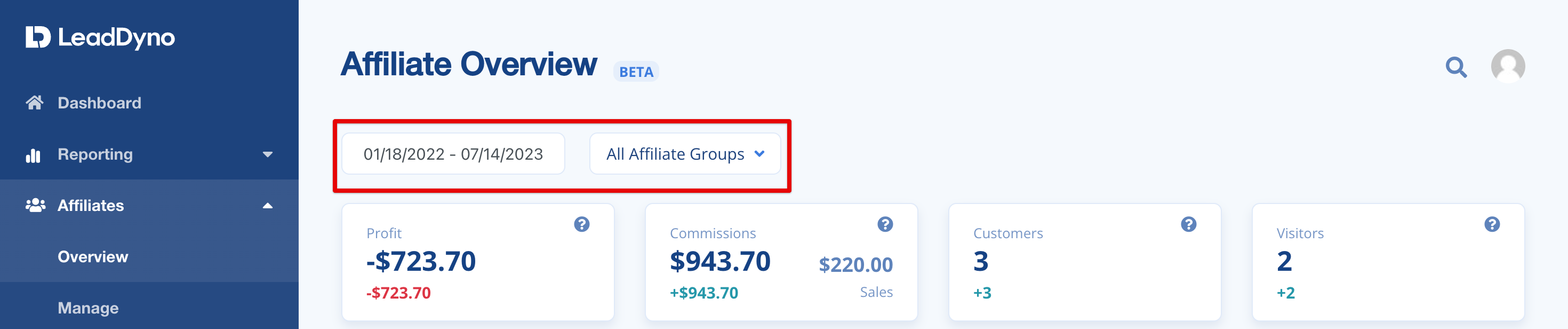Click the Commissions card help icon

coord(885,224)
